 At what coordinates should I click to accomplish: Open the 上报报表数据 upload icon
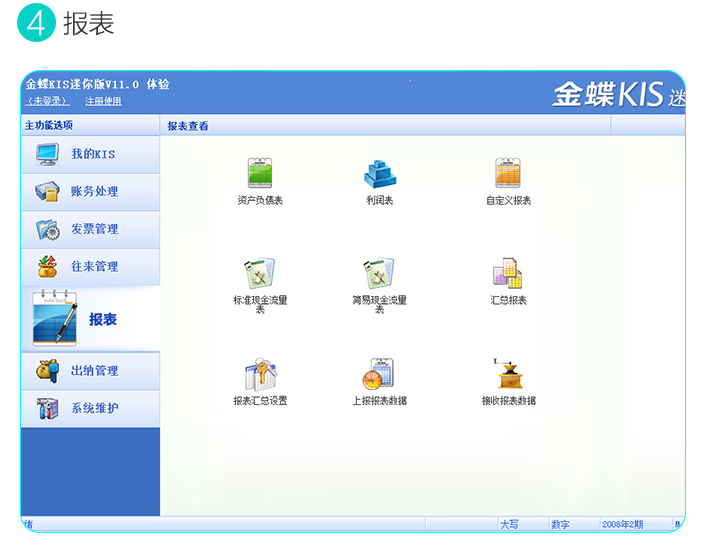point(379,376)
